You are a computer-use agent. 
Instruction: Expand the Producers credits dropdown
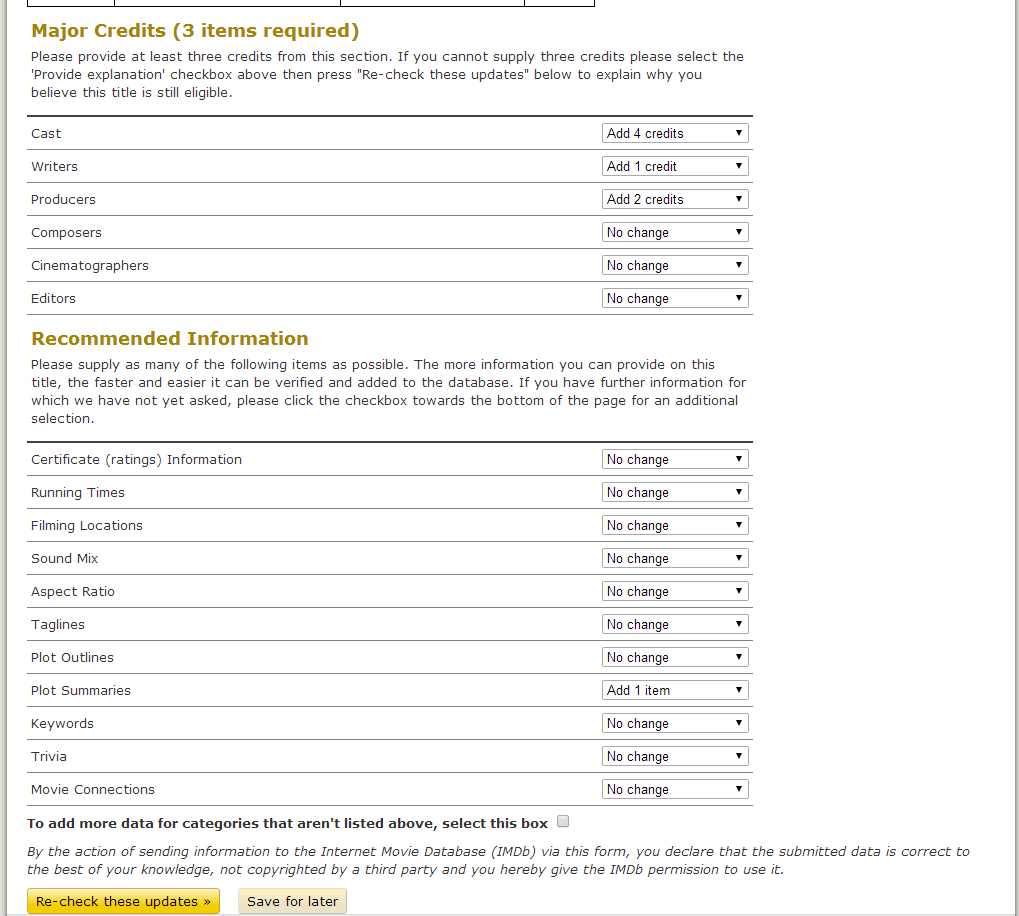(x=675, y=199)
